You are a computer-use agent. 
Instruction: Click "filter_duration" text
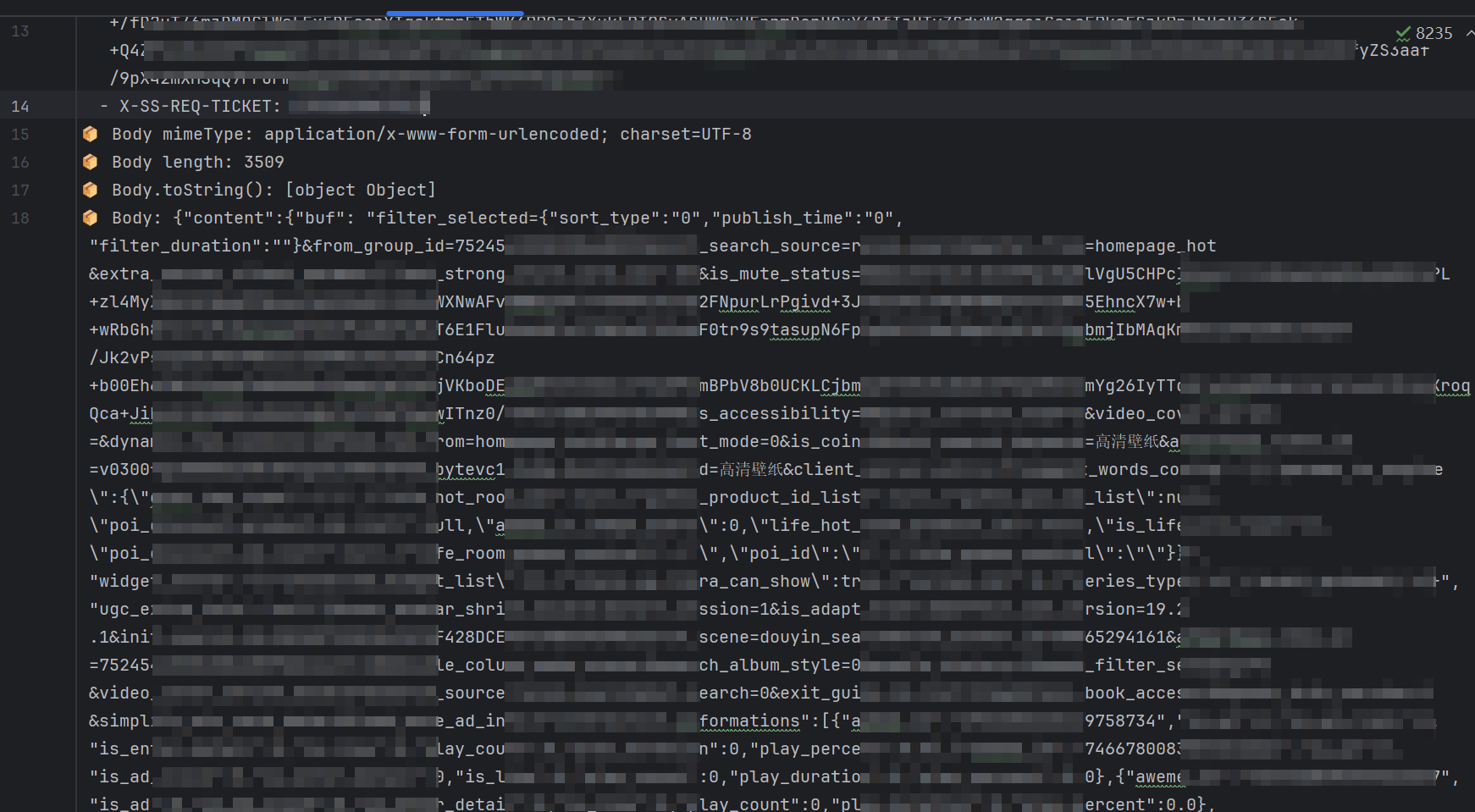[x=171, y=246]
